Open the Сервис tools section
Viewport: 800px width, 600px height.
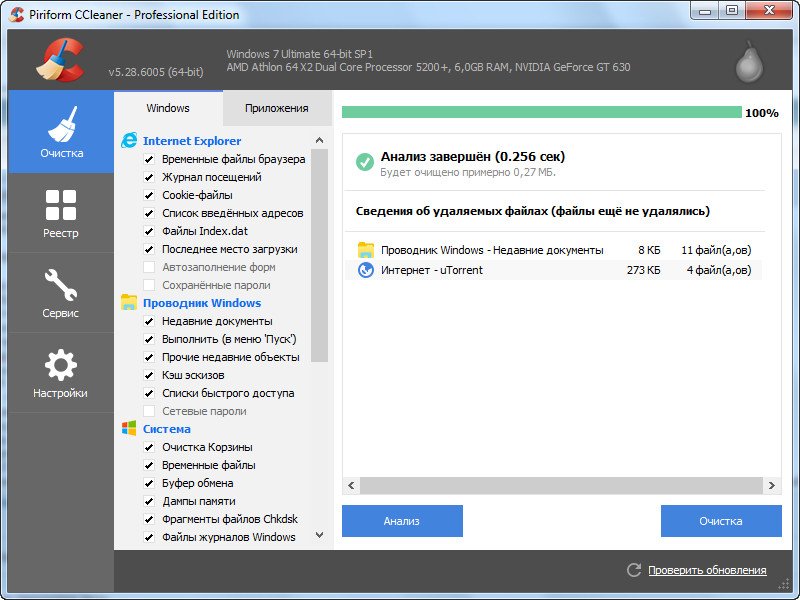61,293
